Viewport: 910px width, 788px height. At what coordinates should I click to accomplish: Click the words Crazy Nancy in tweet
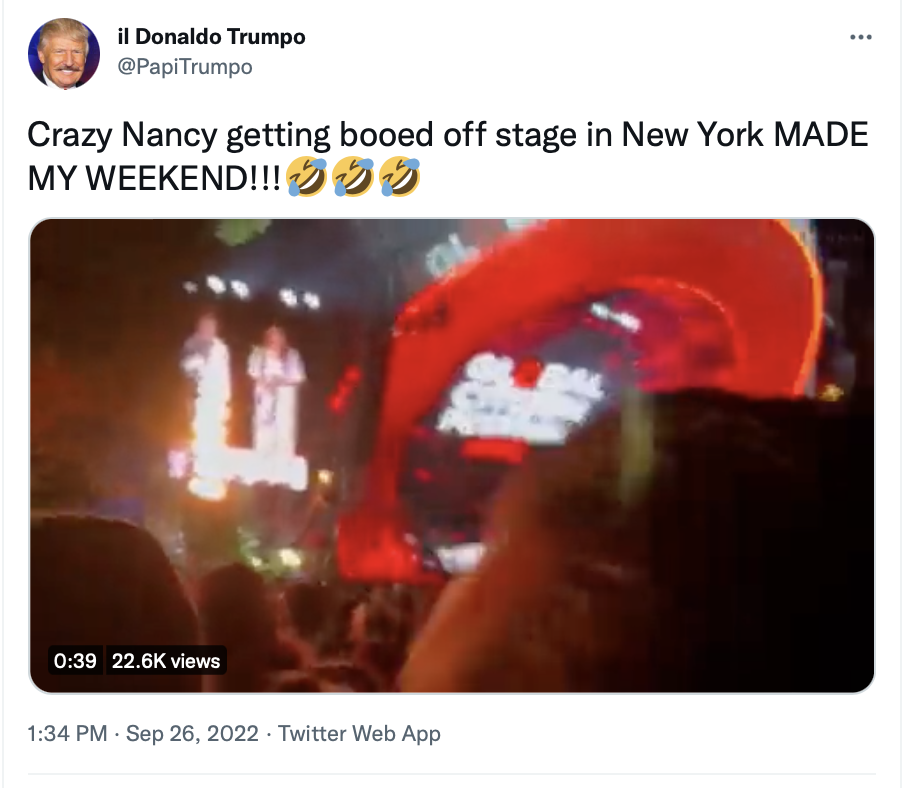(x=122, y=135)
